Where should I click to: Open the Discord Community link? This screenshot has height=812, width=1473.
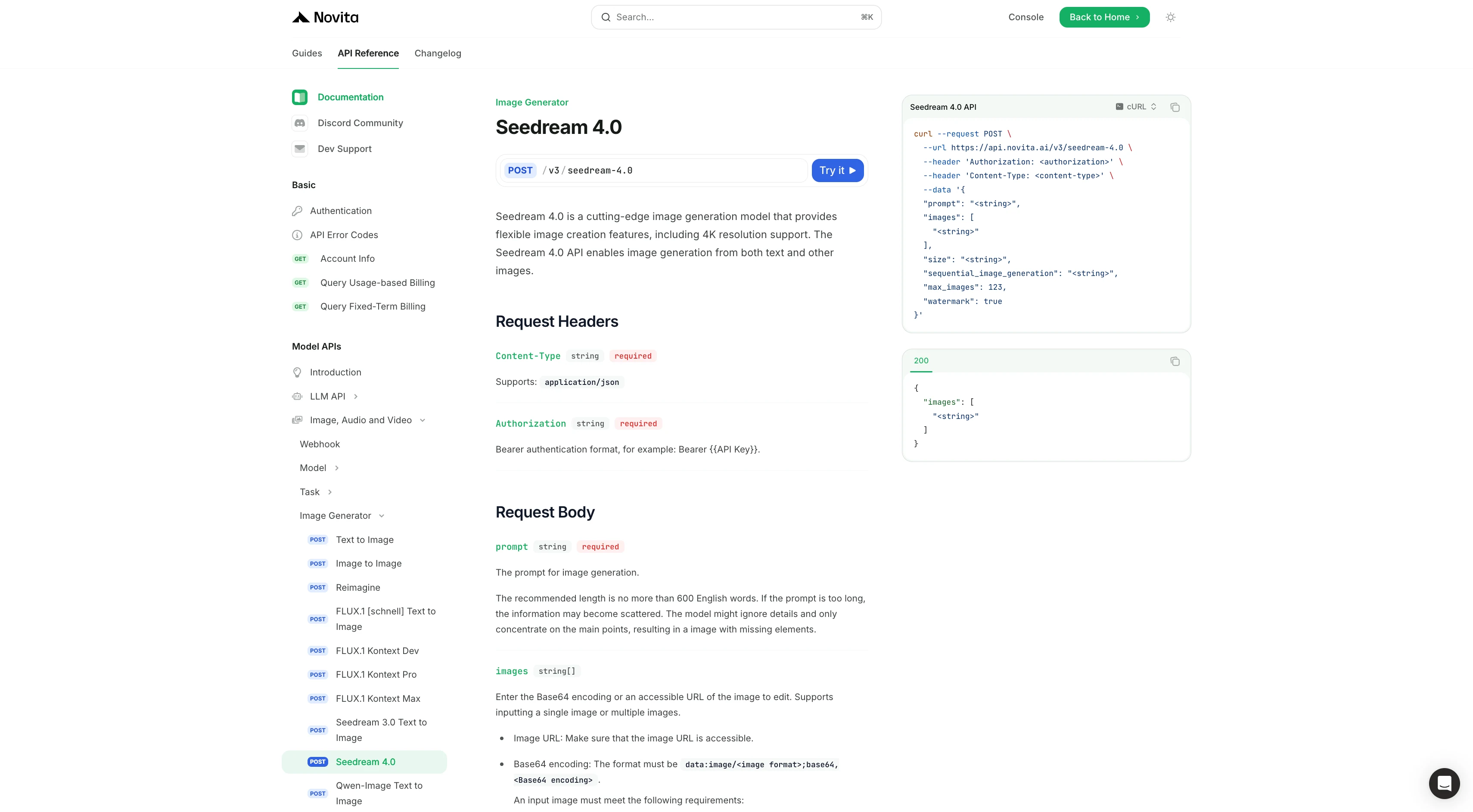360,123
